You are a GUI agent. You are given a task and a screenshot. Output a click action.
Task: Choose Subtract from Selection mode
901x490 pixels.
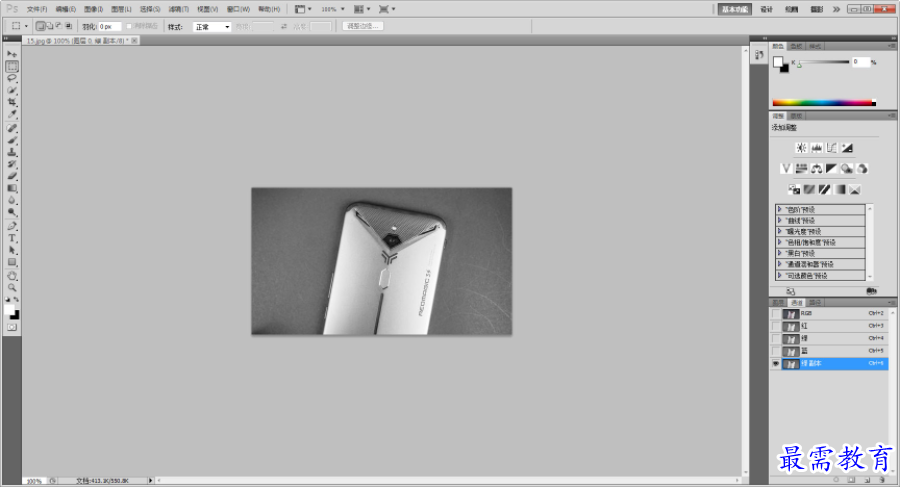coord(59,26)
